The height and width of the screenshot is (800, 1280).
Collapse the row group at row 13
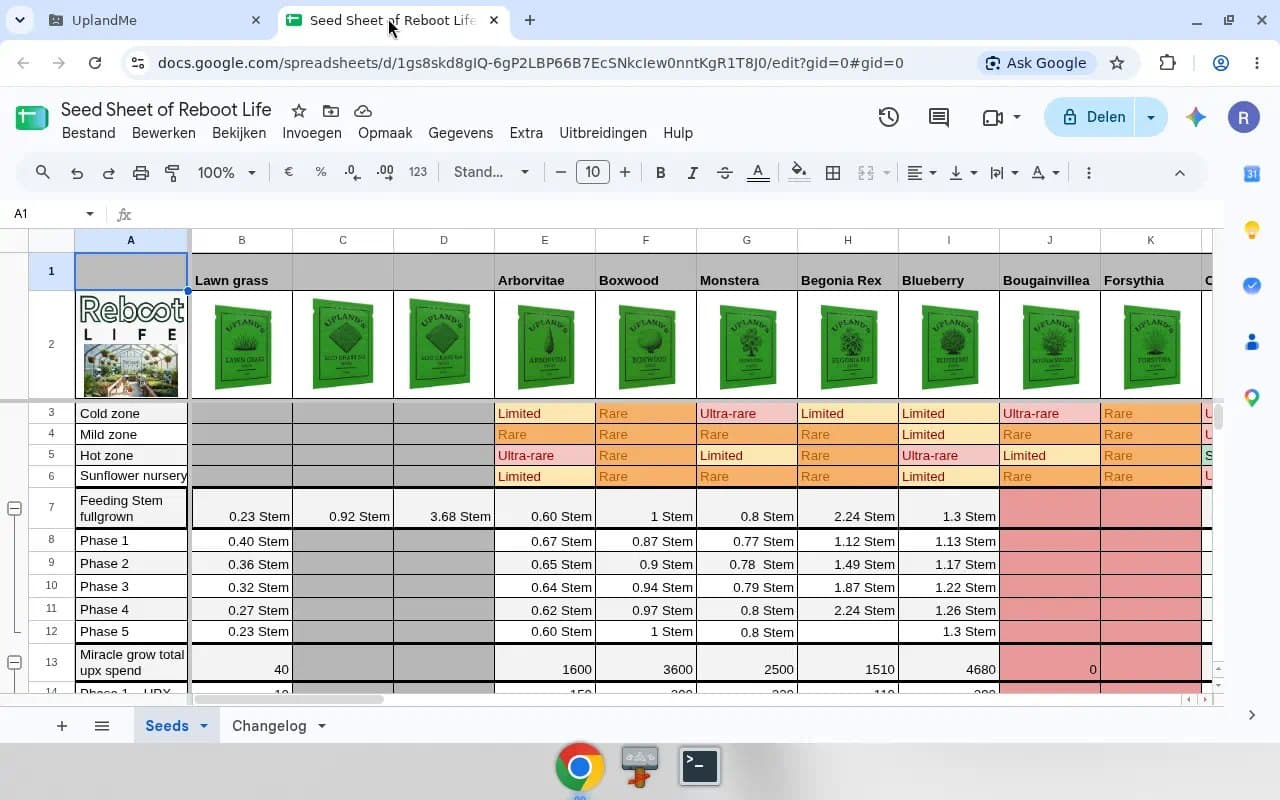click(14, 662)
